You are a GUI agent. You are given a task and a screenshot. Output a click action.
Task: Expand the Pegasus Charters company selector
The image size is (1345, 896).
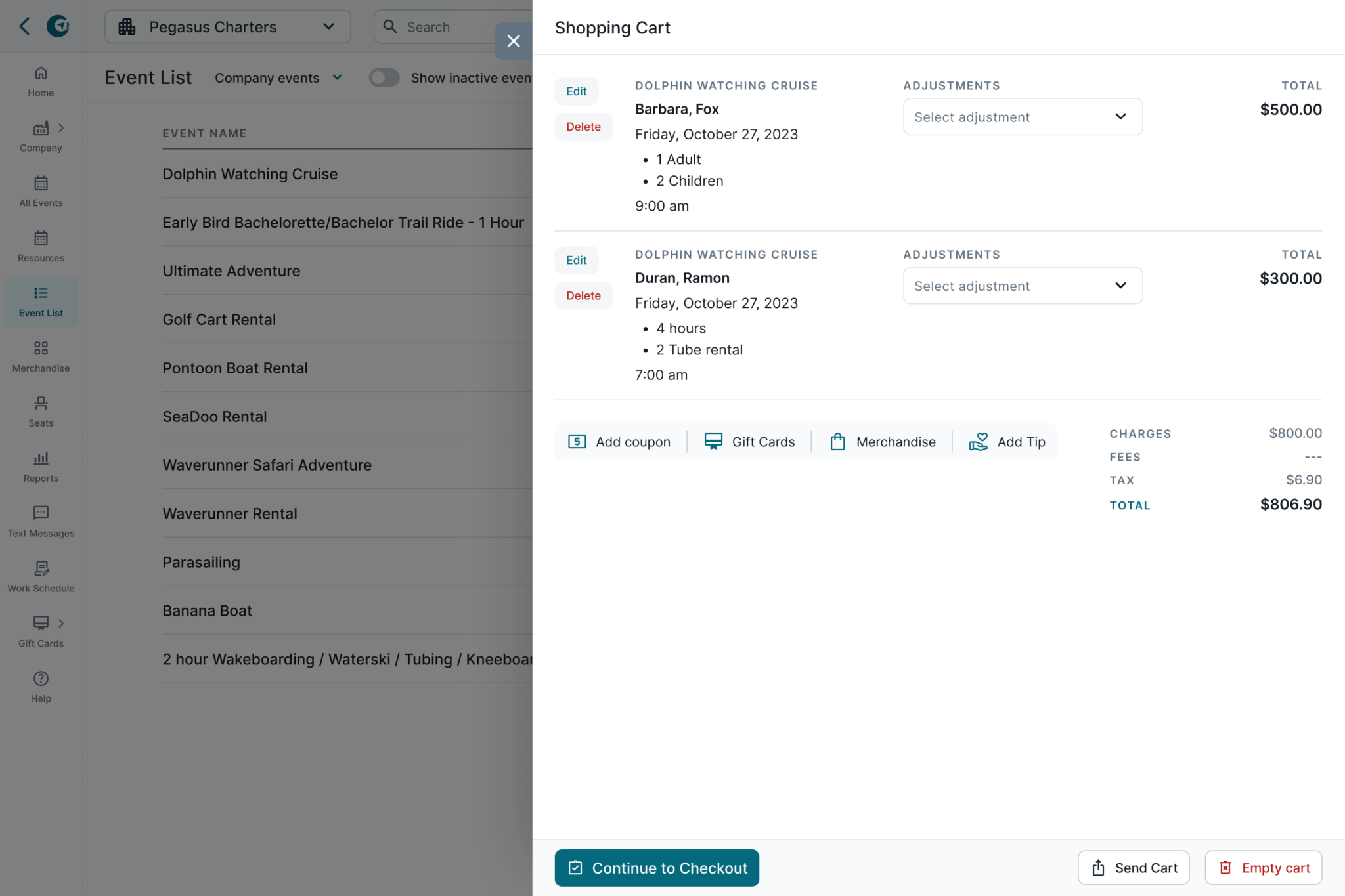(x=227, y=27)
